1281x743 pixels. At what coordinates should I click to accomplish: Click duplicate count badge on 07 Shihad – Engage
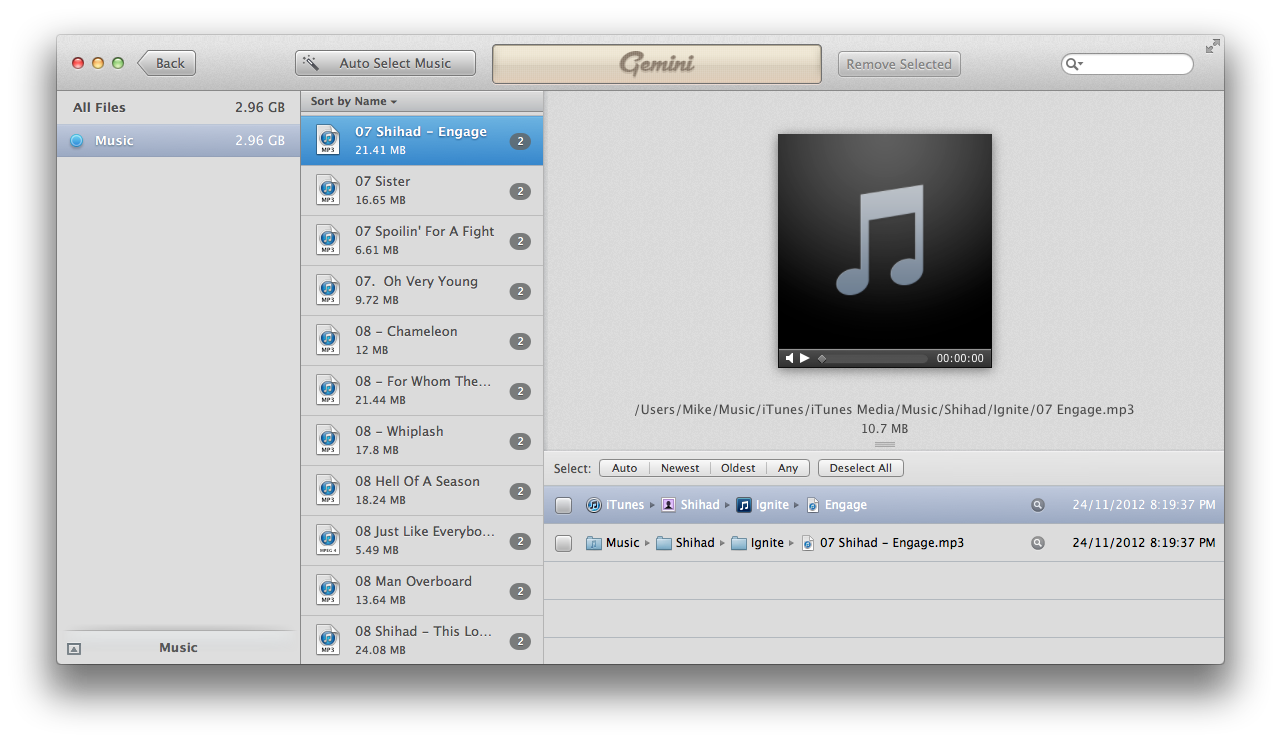point(520,141)
